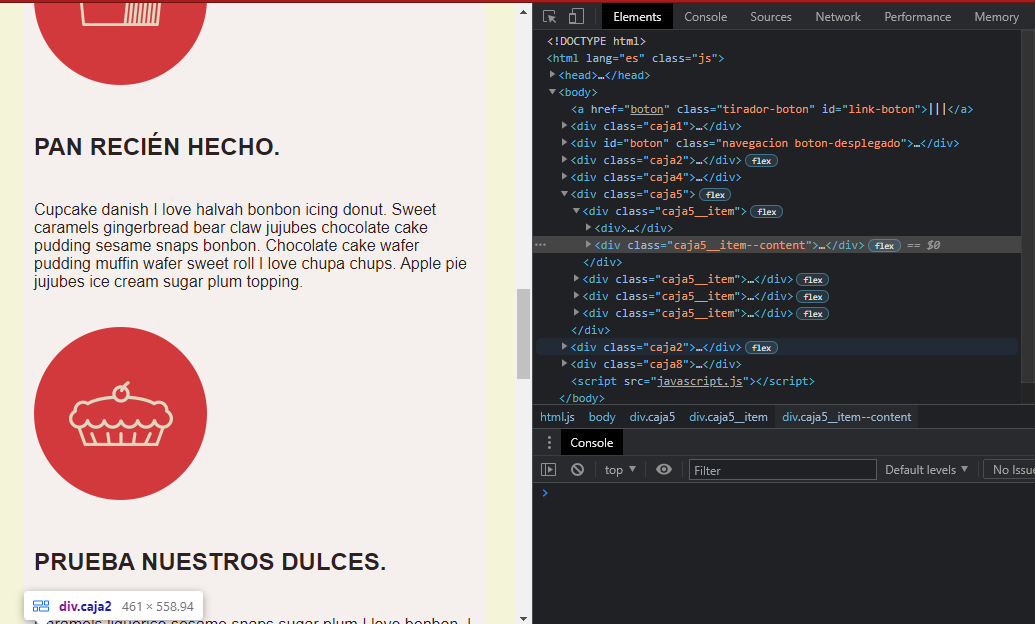Collapse the body element node
The height and width of the screenshot is (624, 1035).
point(552,92)
